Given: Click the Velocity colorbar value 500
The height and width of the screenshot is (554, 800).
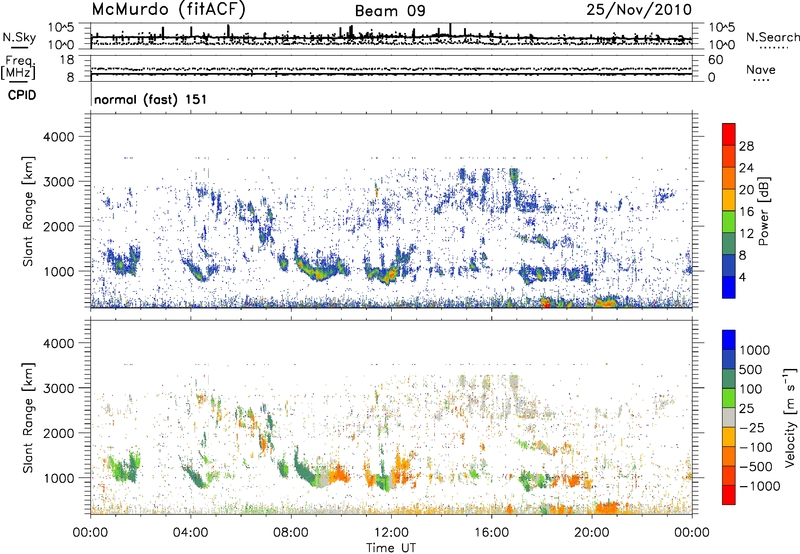Looking at the screenshot, I should [751, 369].
